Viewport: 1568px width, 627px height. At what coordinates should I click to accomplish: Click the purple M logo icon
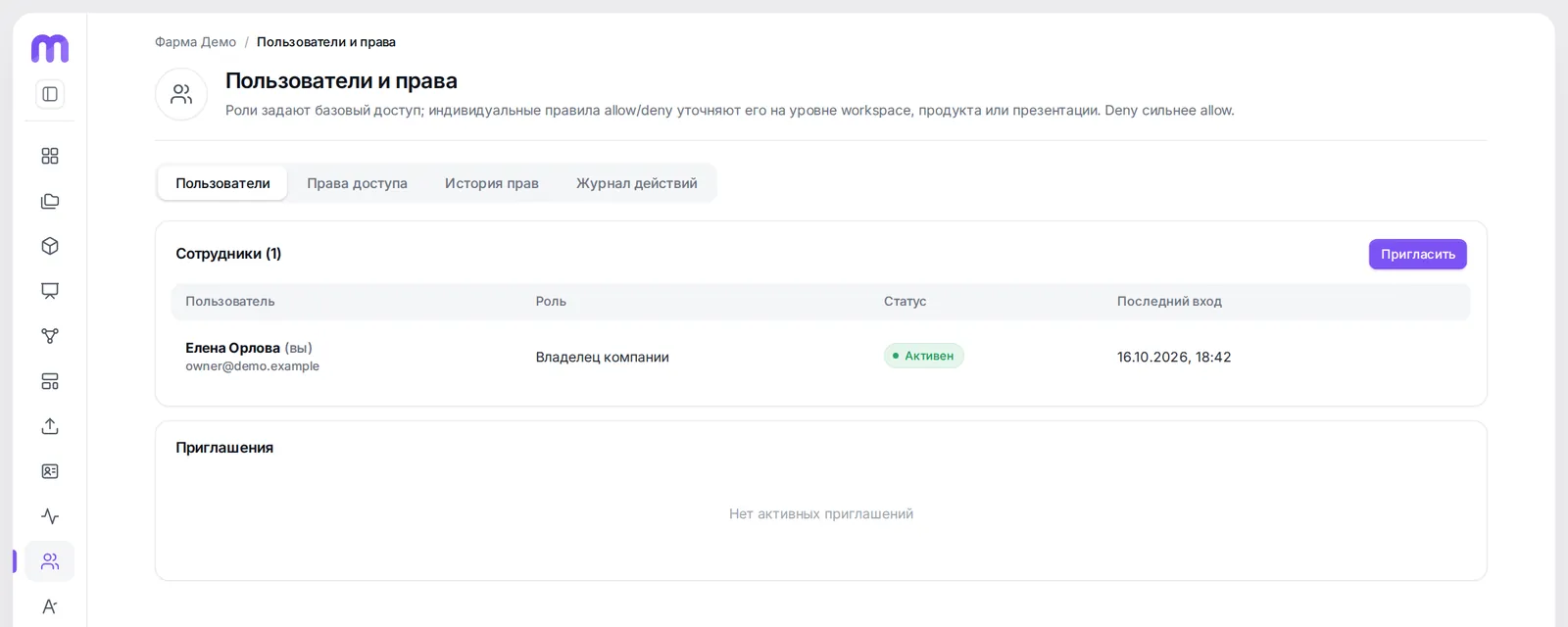(x=50, y=48)
